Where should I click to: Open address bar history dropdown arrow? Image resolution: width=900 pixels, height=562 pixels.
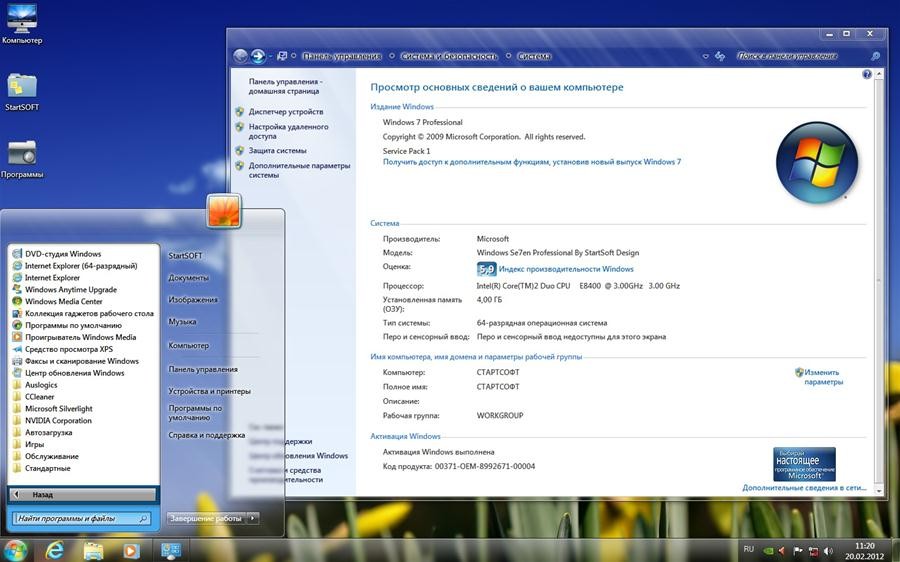tap(705, 56)
